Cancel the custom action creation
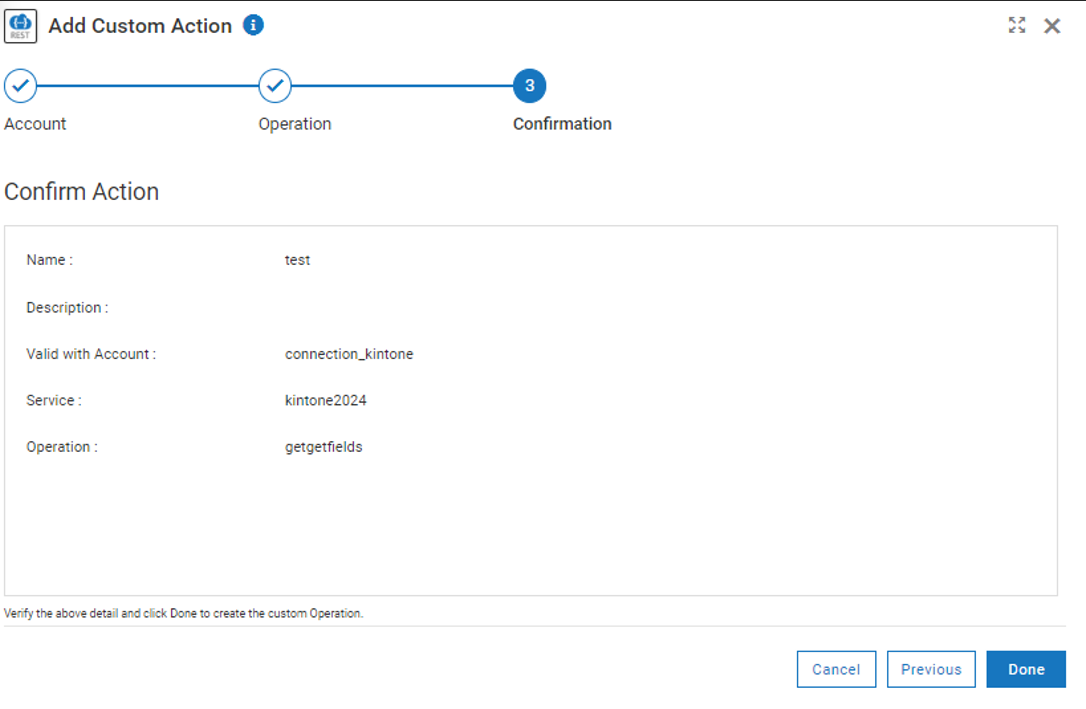This screenshot has height=709, width=1086. tap(836, 670)
